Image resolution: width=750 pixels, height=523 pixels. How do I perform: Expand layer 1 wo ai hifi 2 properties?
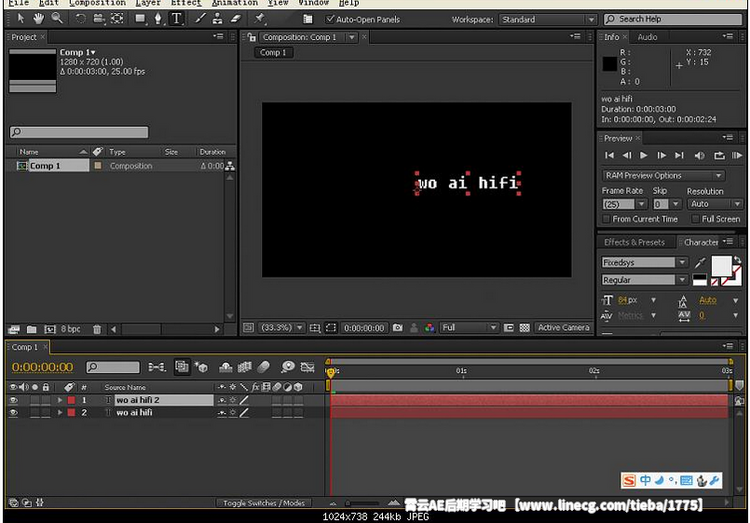(x=60, y=400)
